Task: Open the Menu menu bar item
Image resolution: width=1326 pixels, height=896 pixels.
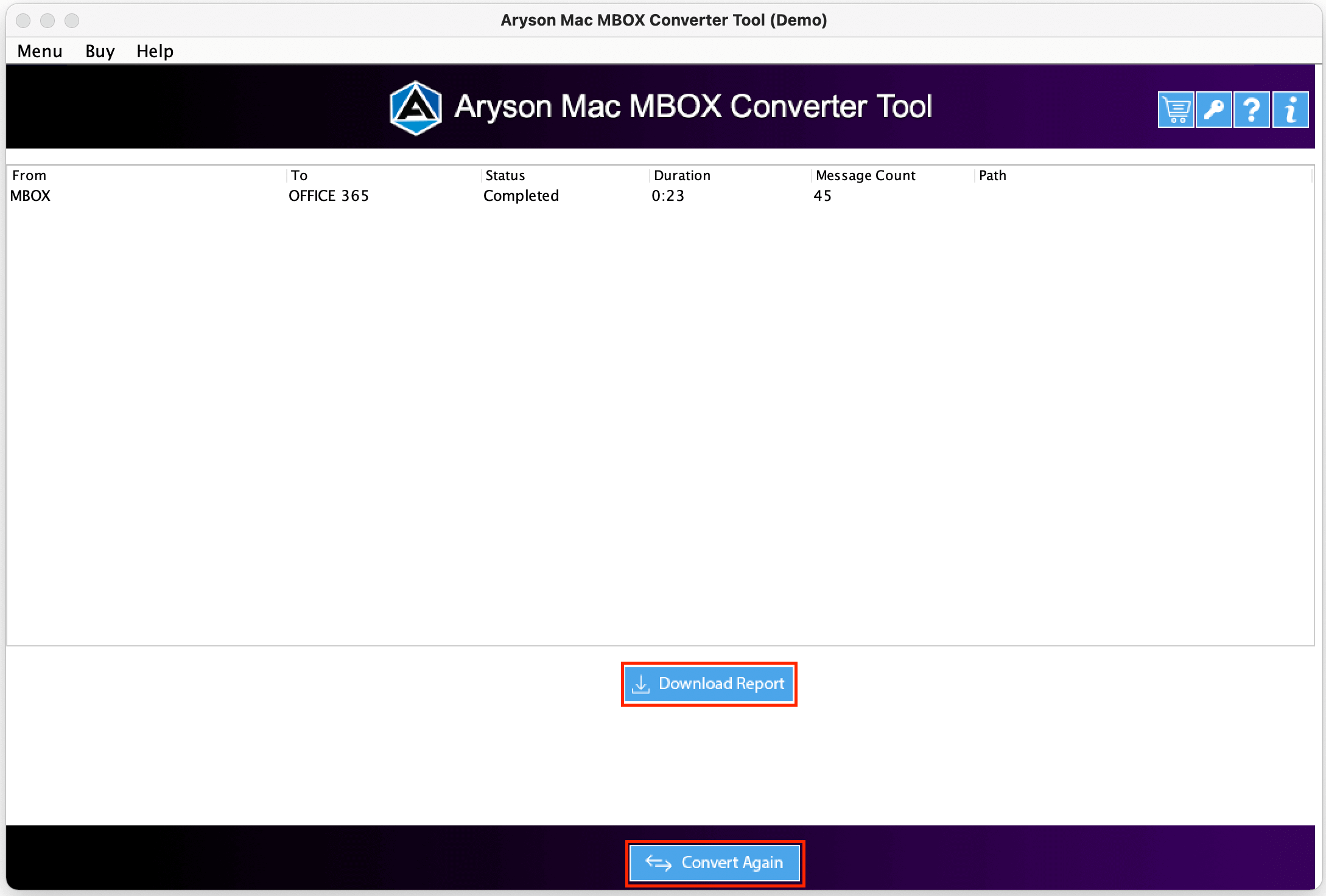Action: point(39,50)
